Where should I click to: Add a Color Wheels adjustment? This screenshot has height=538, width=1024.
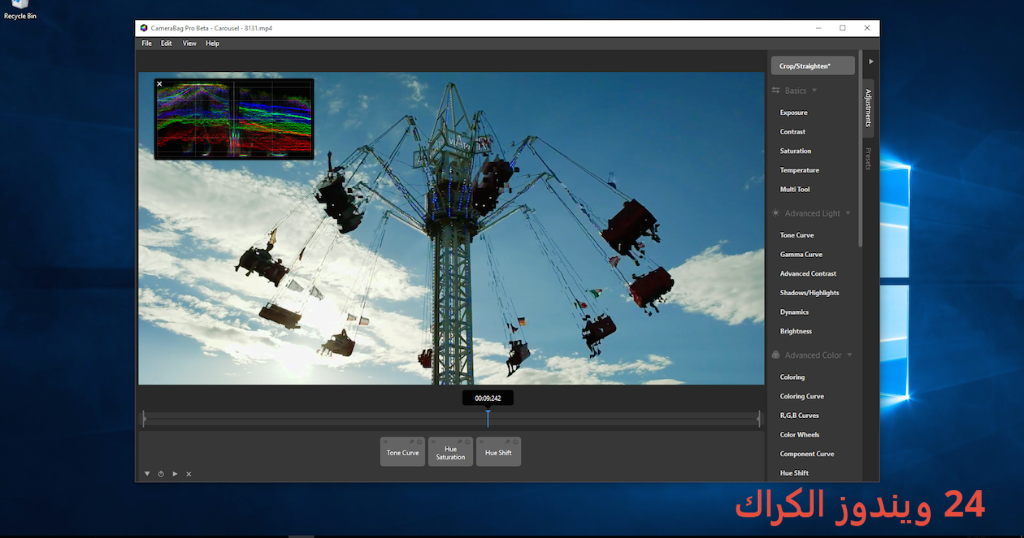coord(799,434)
